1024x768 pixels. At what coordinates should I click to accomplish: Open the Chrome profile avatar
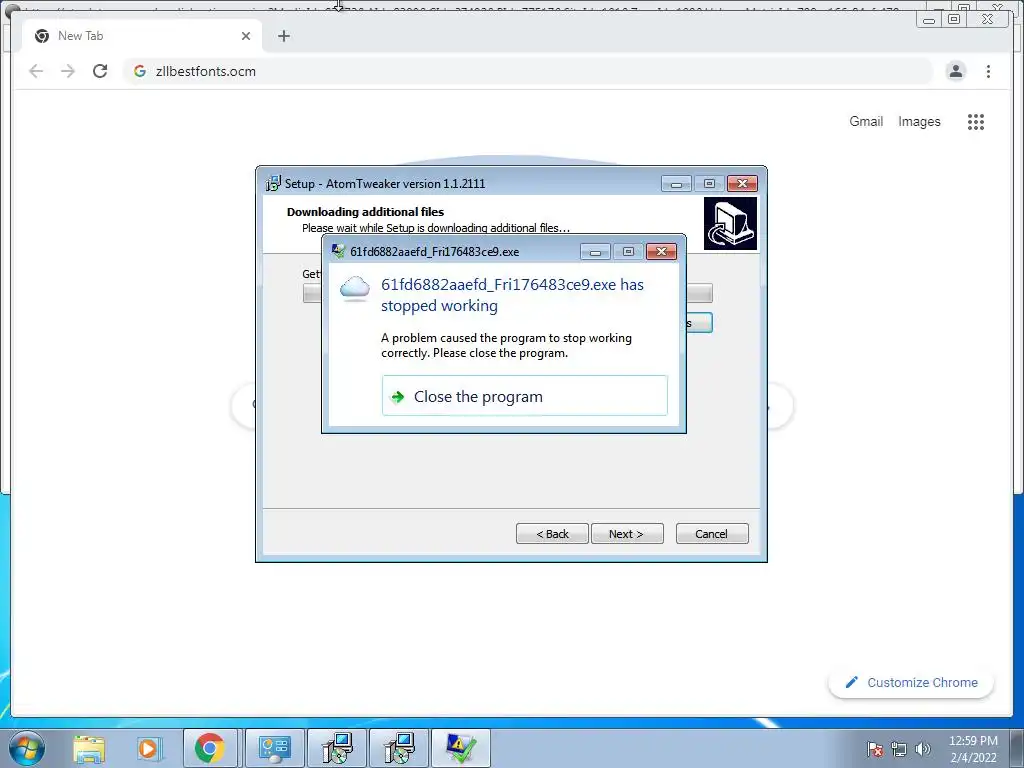pos(955,71)
